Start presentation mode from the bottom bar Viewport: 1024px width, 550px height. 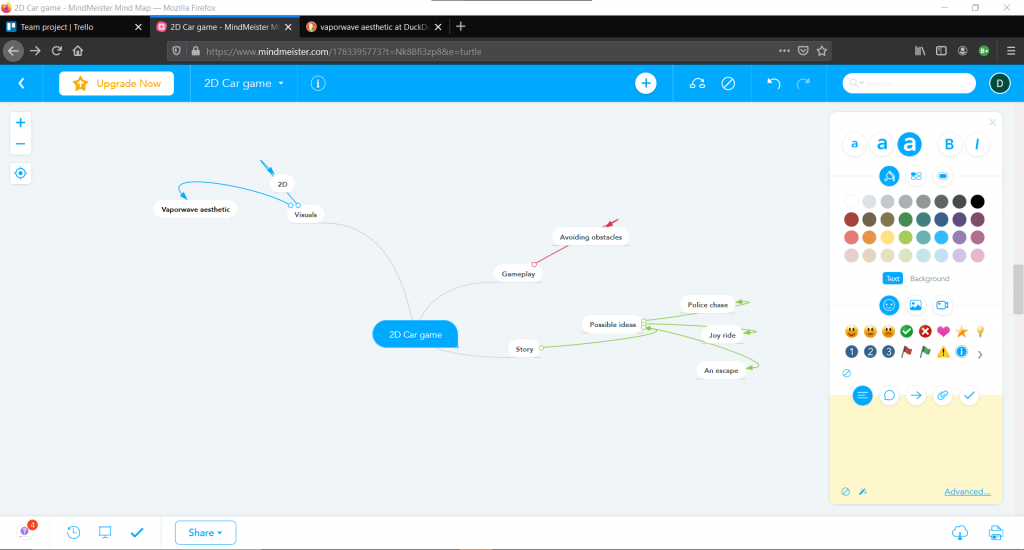point(105,532)
